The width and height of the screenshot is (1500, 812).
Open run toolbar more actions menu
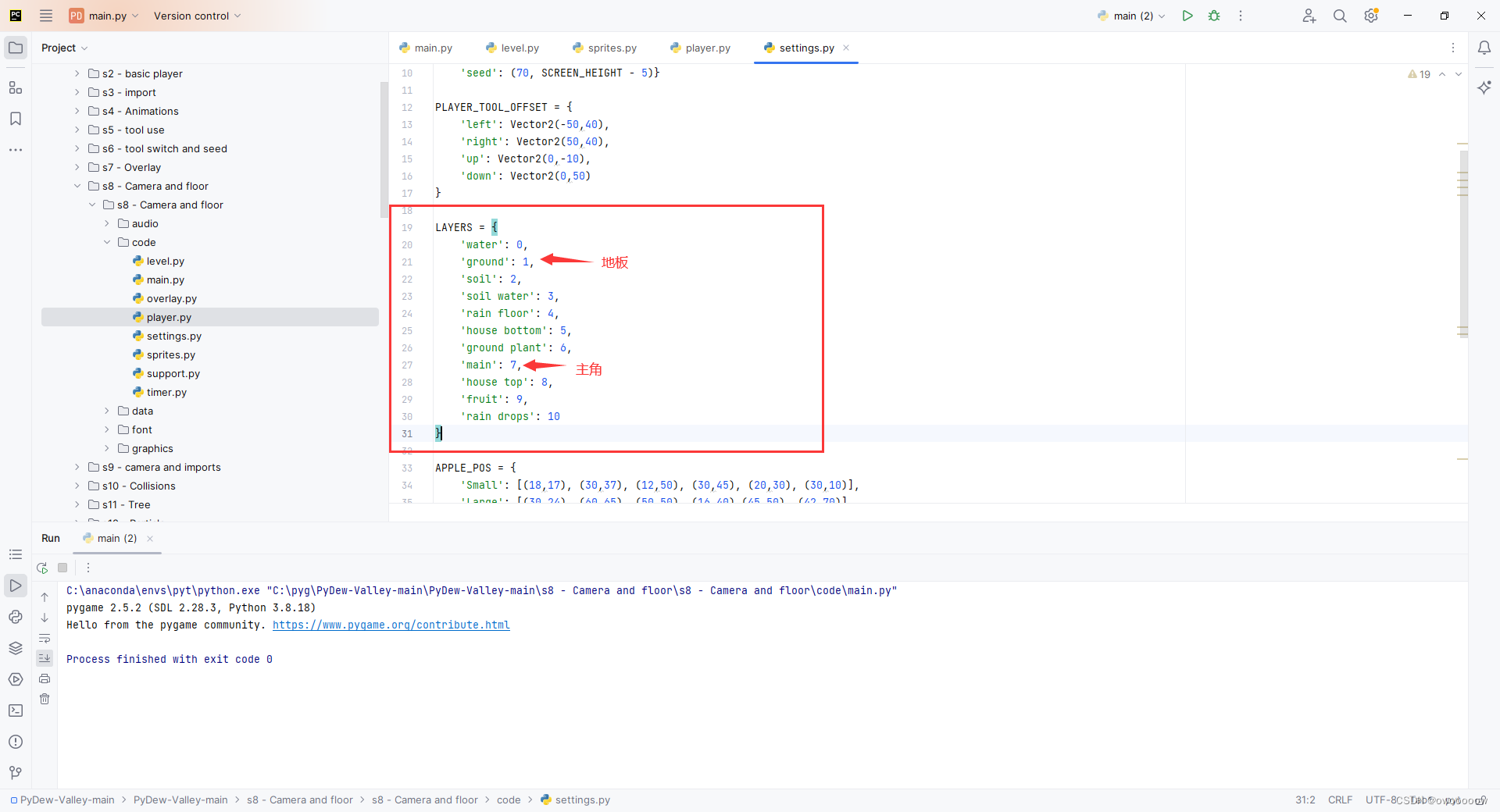[x=1241, y=16]
